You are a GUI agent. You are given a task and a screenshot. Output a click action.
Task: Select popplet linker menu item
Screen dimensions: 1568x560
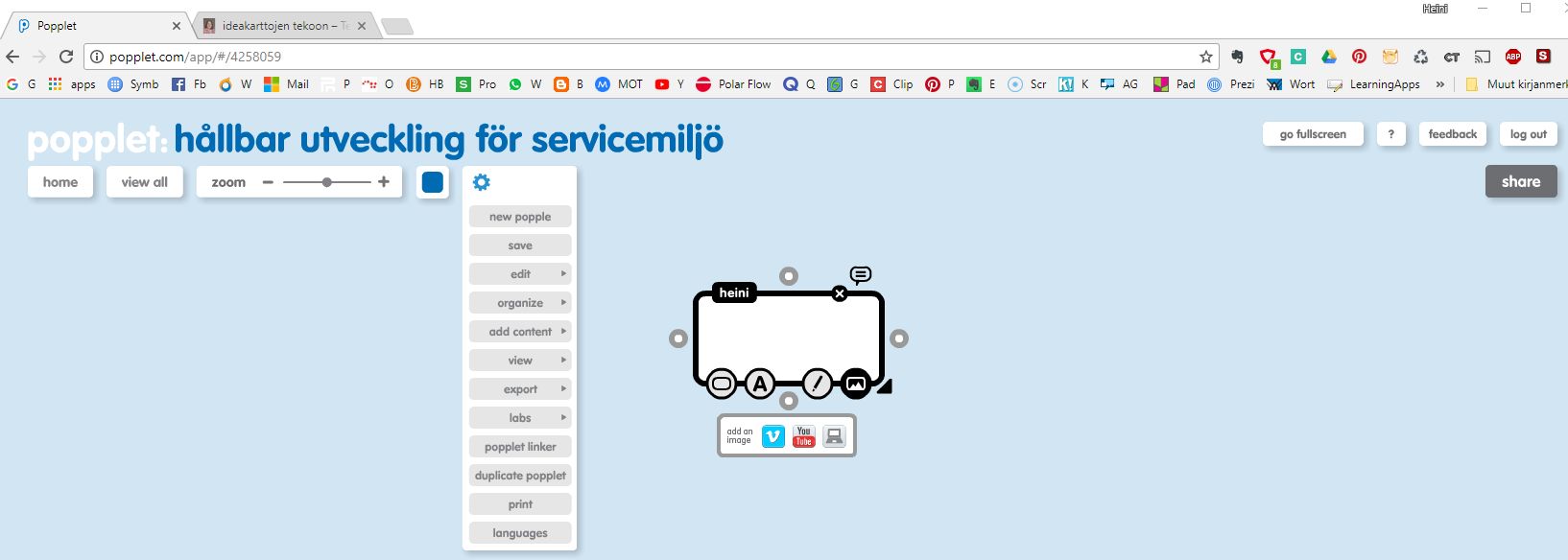pyautogui.click(x=520, y=447)
